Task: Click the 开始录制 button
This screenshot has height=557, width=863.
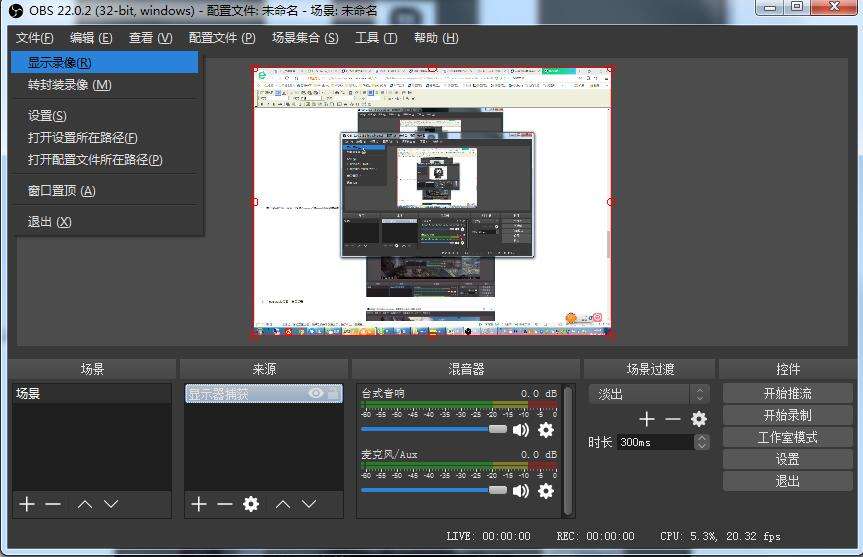Action: pyautogui.click(x=787, y=415)
